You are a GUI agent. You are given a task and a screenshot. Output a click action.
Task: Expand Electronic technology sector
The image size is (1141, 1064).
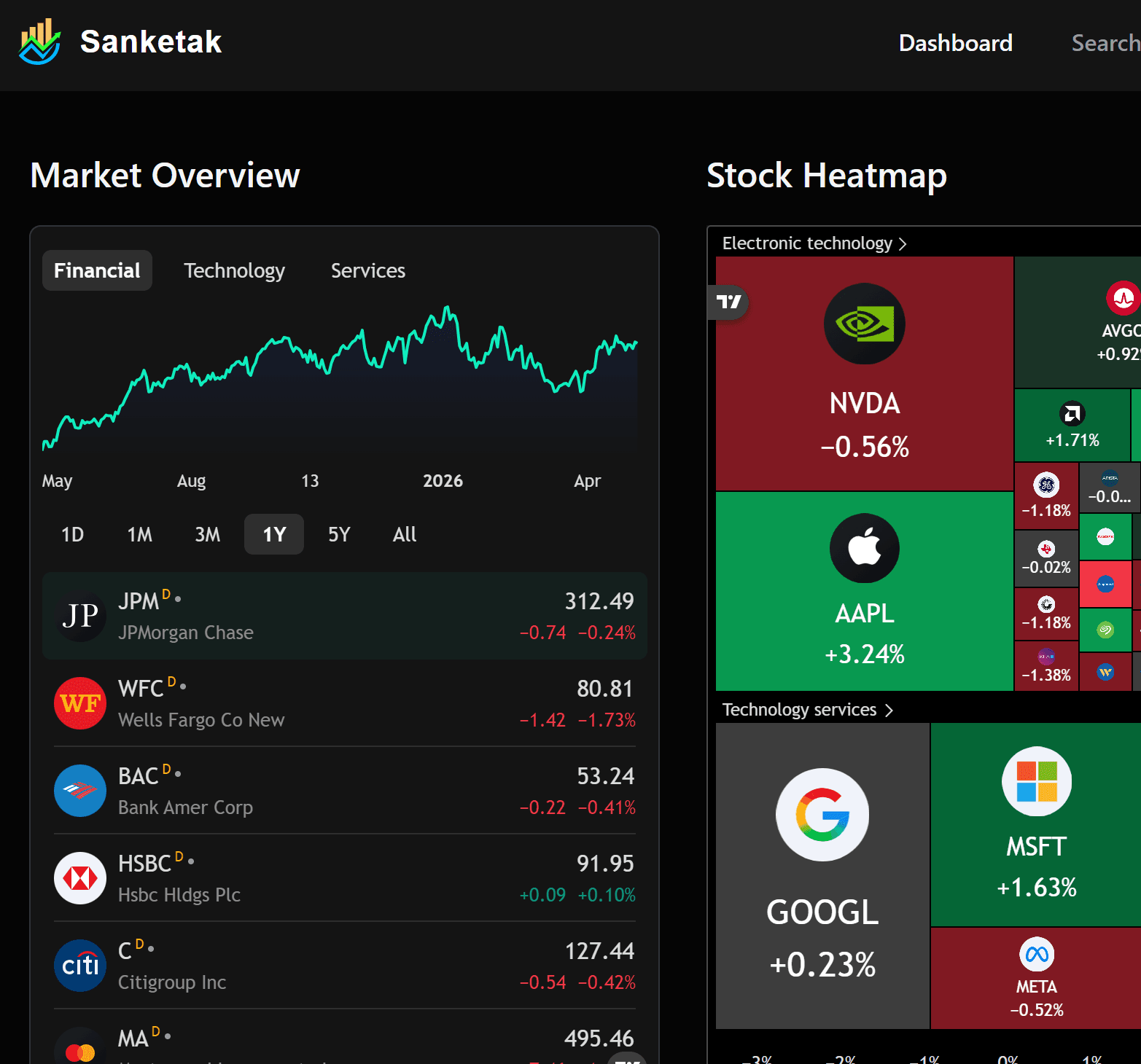coord(814,243)
